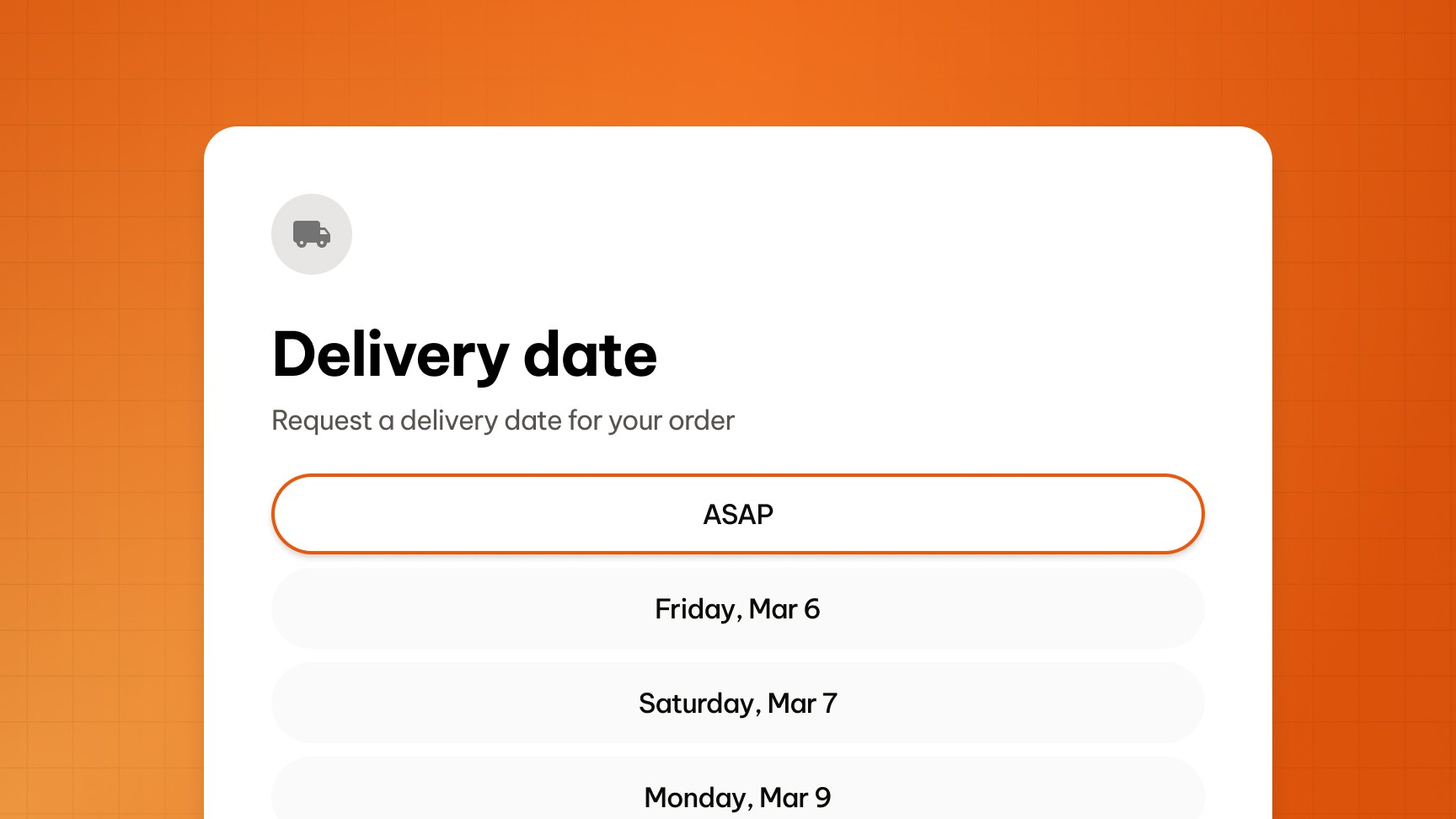Image resolution: width=1456 pixels, height=819 pixels.
Task: Choose Friday, Mar 6 as delivery date
Action: pyautogui.click(x=737, y=609)
